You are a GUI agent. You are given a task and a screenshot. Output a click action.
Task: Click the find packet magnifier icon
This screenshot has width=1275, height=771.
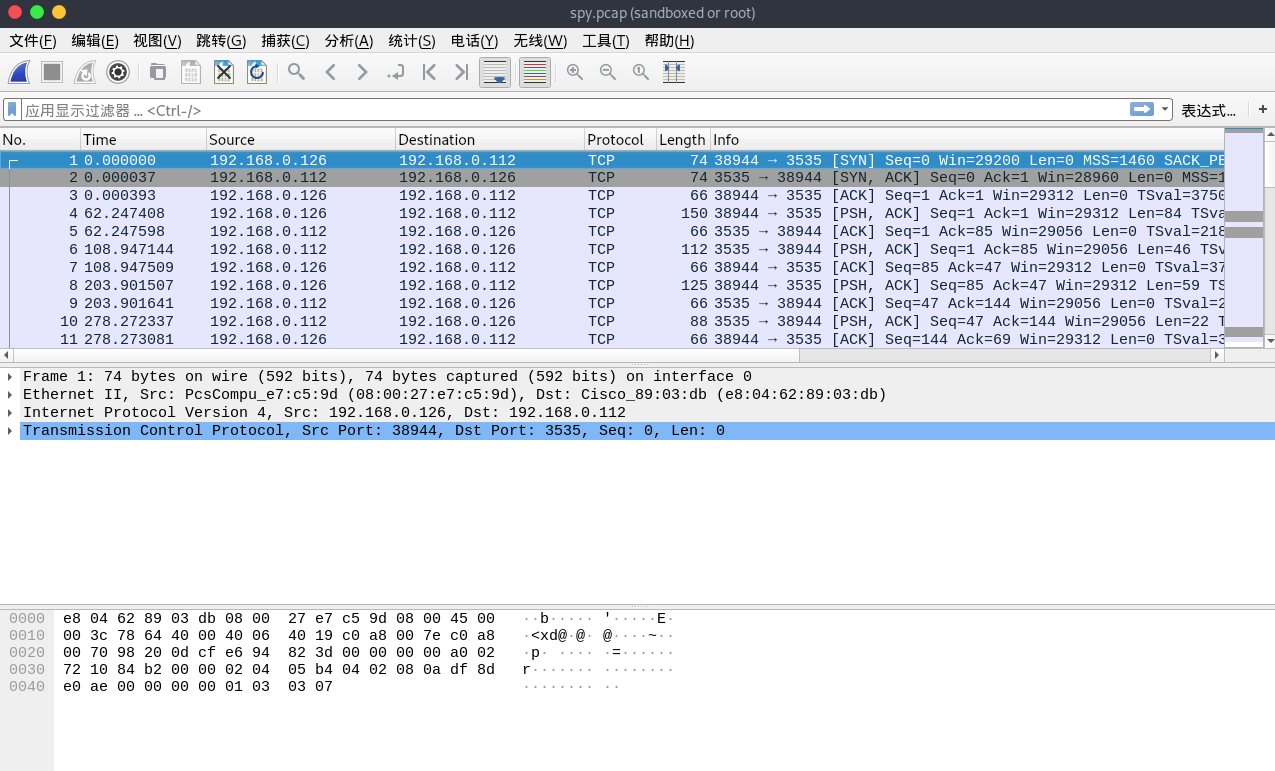(296, 72)
